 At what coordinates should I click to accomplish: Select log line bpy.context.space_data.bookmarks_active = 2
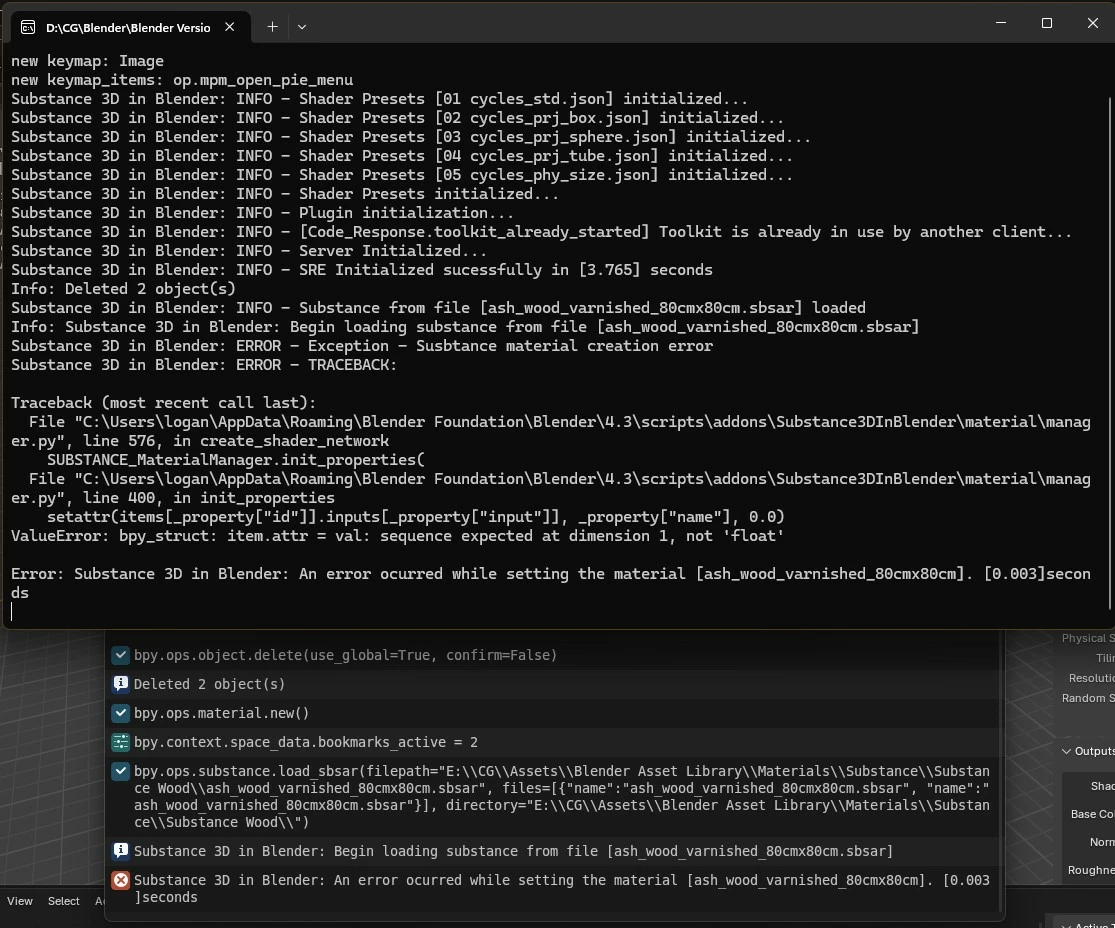coord(553,742)
